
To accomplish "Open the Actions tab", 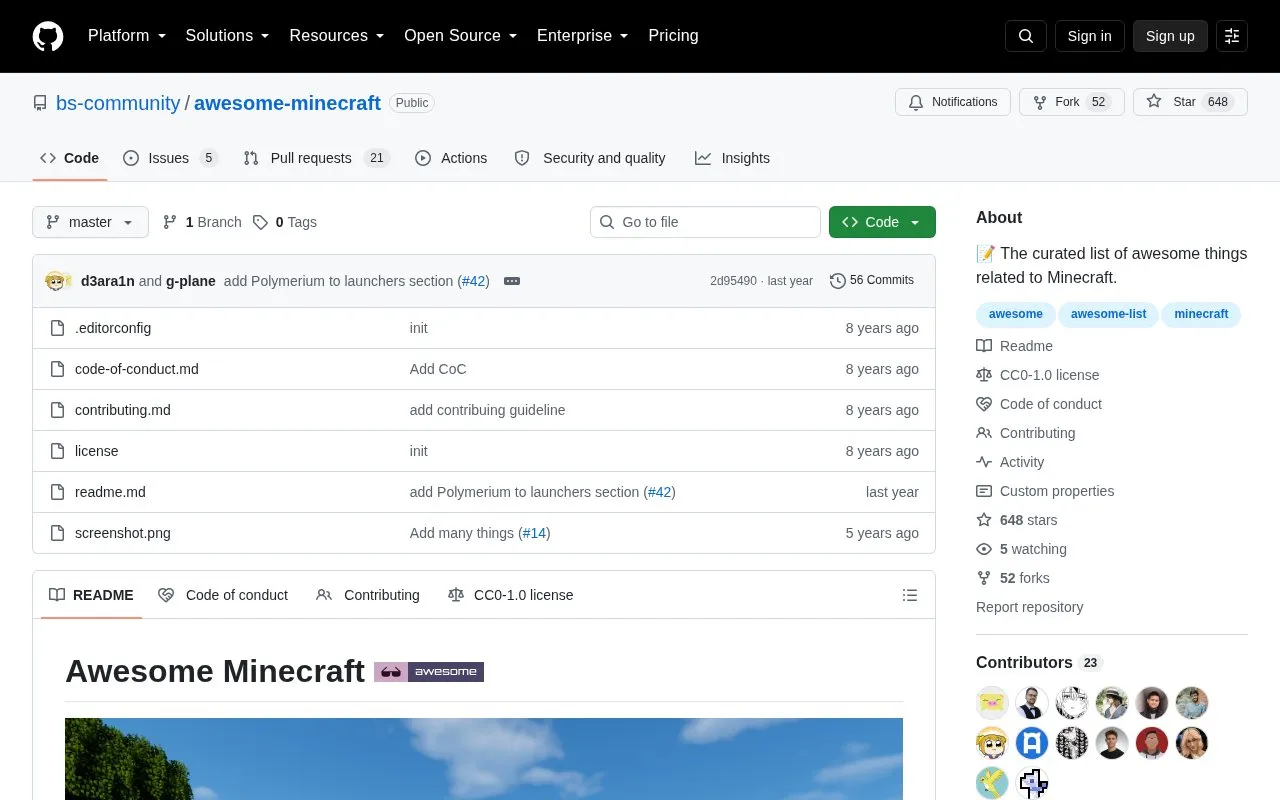I will [451, 158].
